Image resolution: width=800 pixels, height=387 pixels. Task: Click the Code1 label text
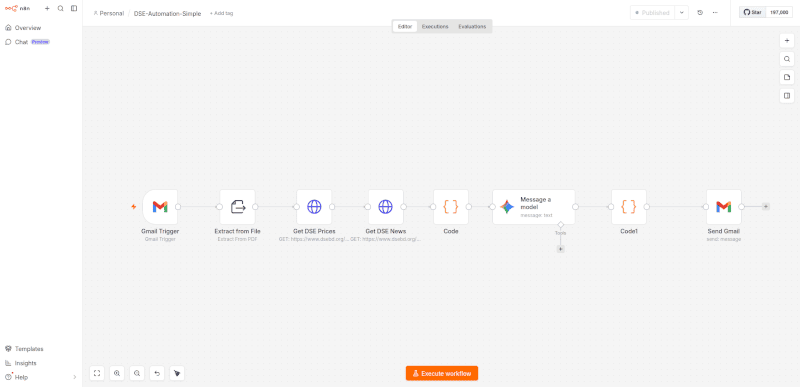[629, 231]
